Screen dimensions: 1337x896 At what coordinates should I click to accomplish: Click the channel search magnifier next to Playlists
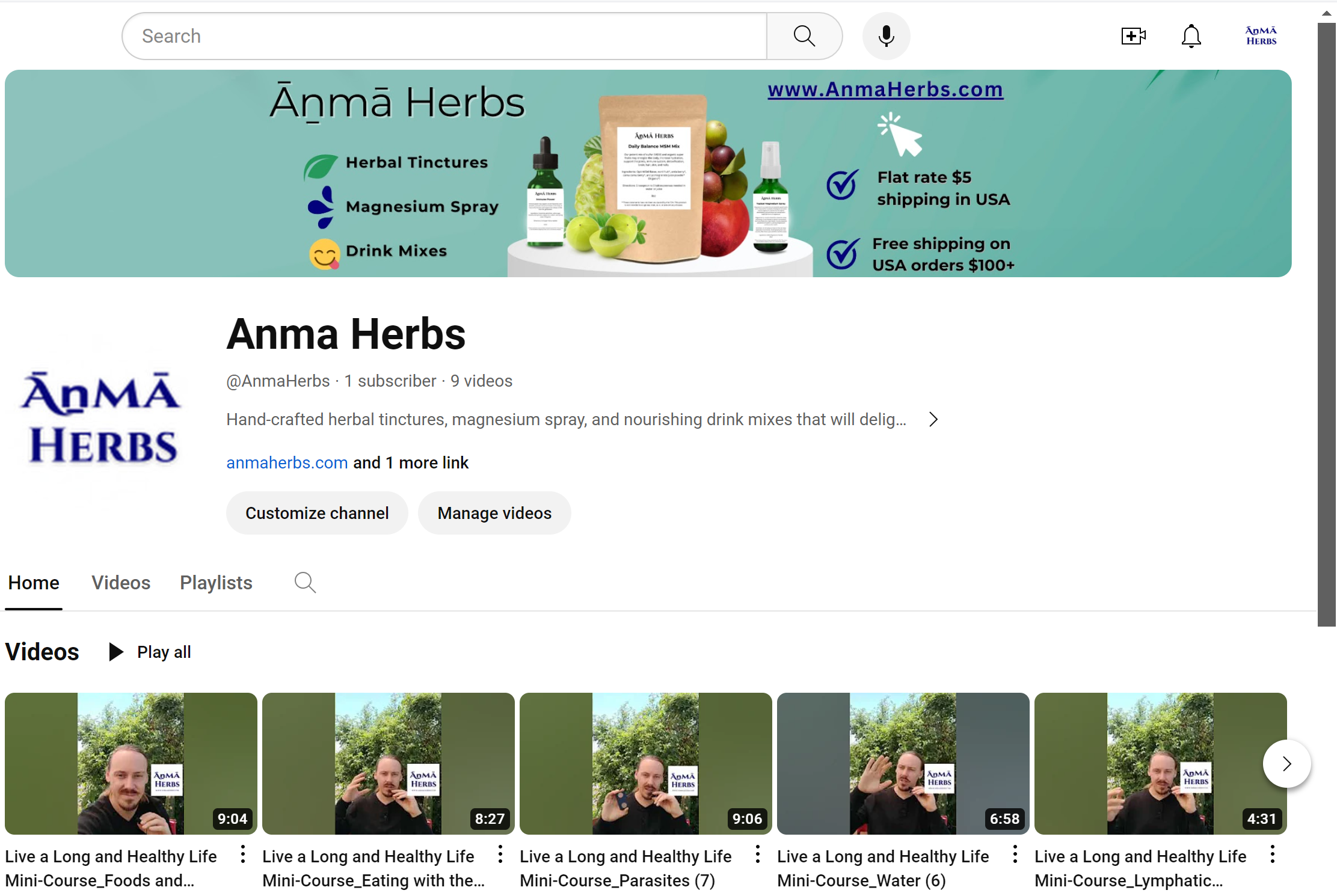[305, 582]
